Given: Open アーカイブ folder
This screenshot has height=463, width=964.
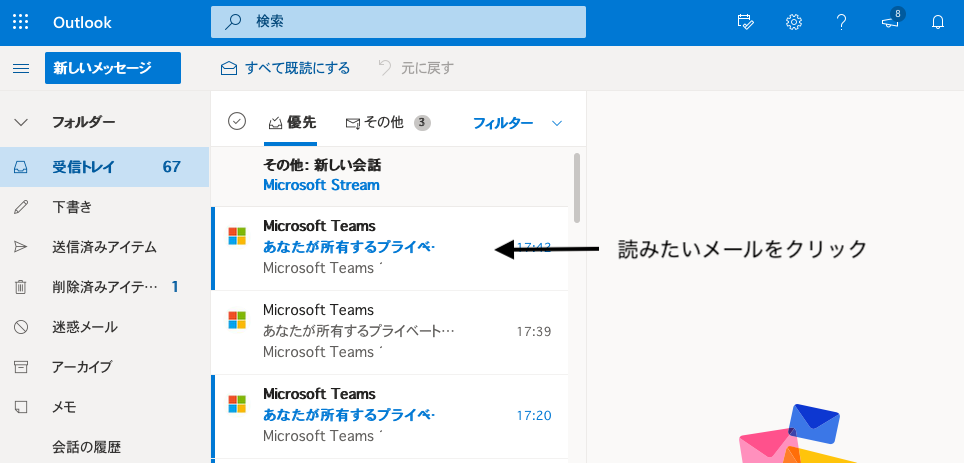Looking at the screenshot, I should pyautogui.click(x=105, y=367).
